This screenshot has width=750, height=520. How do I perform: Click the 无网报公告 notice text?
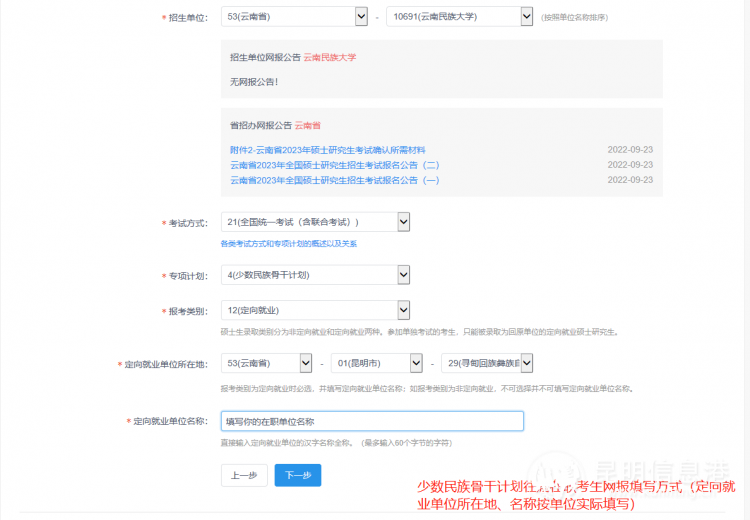[x=254, y=82]
